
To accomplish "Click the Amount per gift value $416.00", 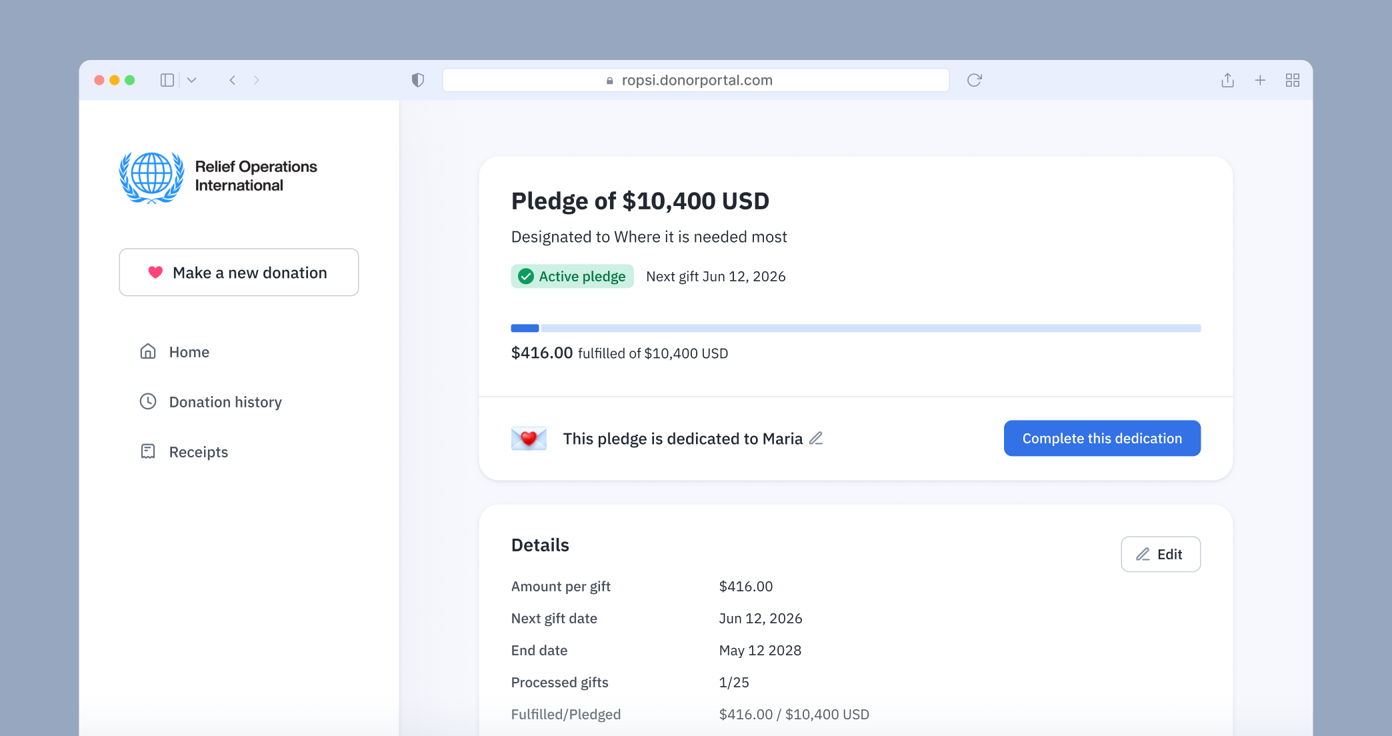I will click(746, 586).
